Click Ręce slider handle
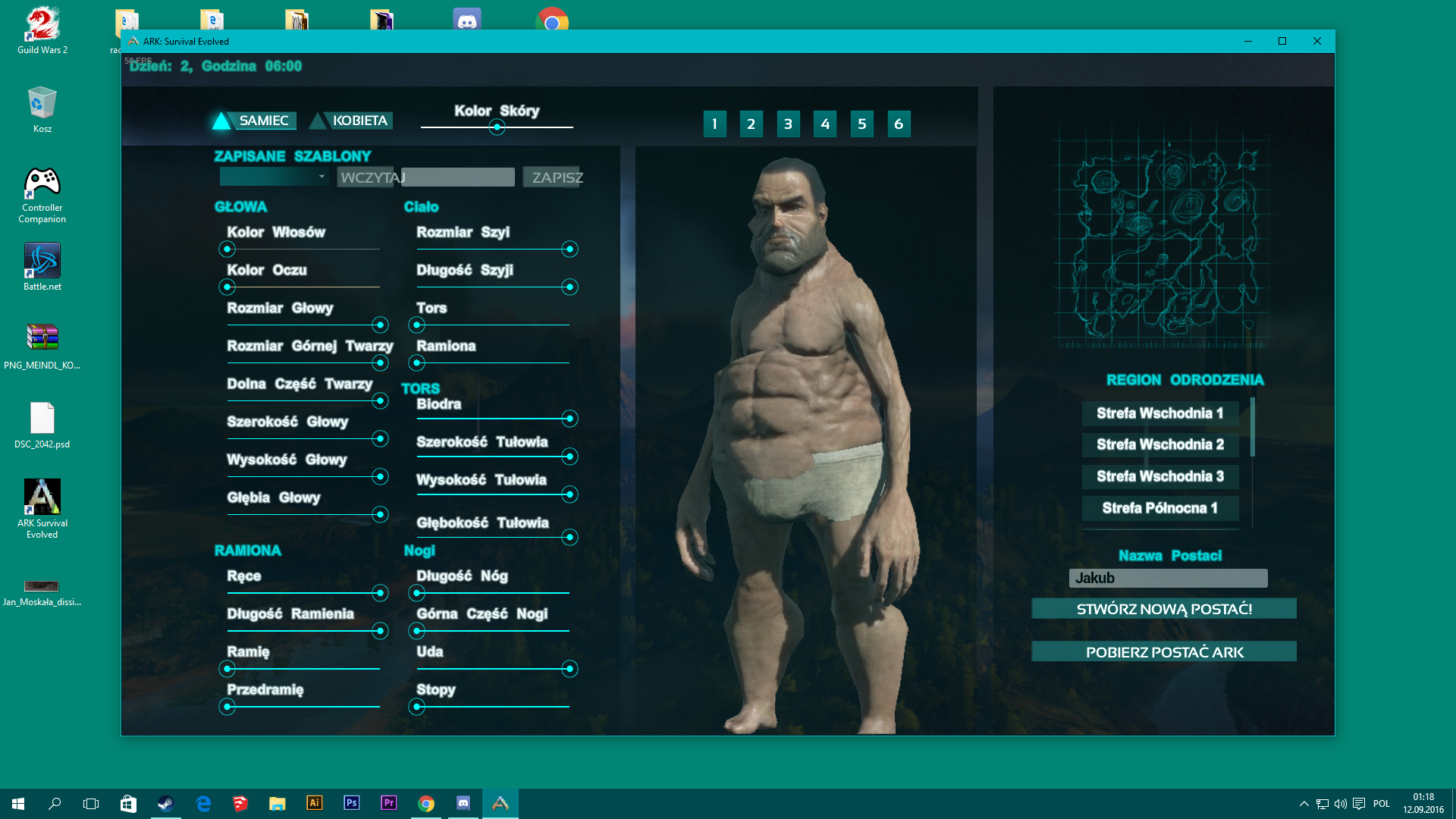 point(380,592)
